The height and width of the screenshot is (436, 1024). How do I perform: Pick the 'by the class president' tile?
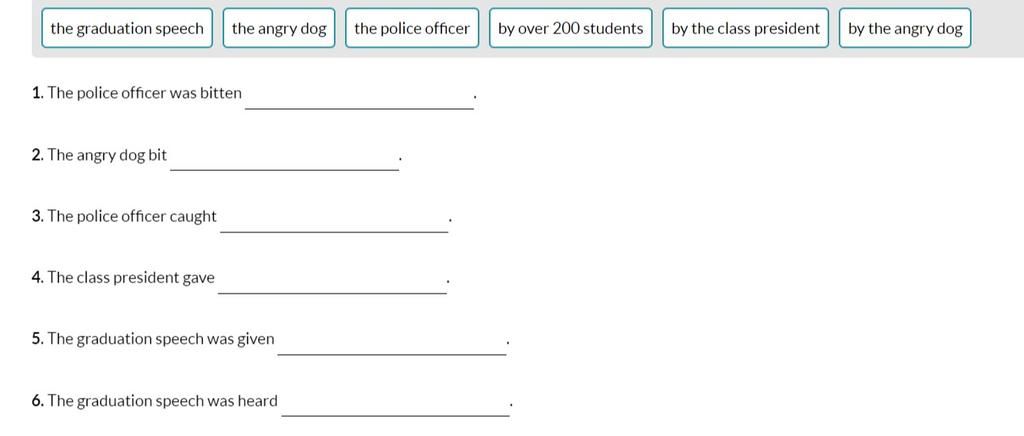tap(745, 28)
